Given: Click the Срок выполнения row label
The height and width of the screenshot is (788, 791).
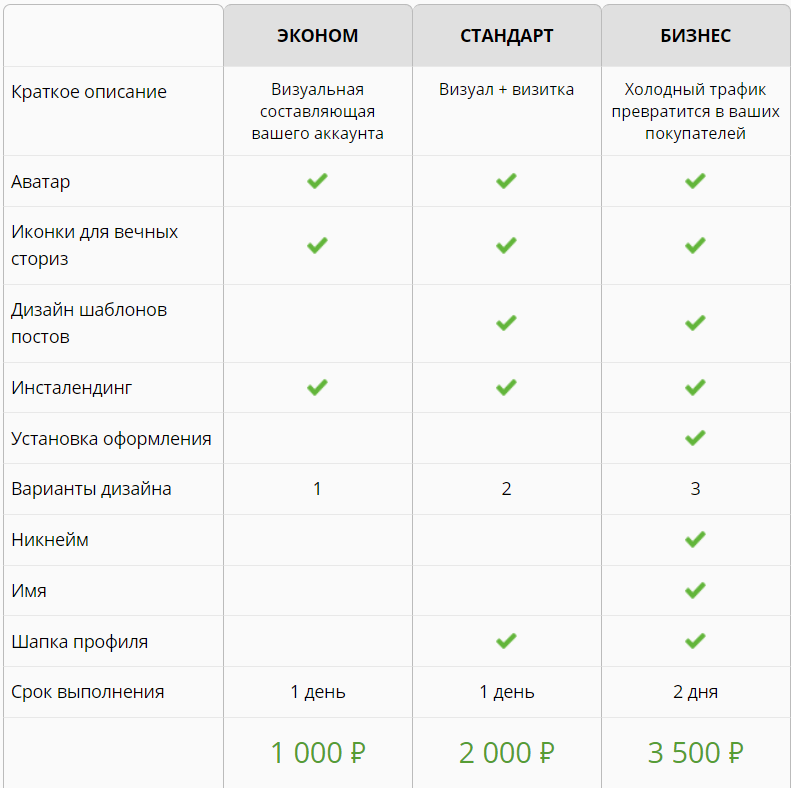Looking at the screenshot, I should coord(88,692).
